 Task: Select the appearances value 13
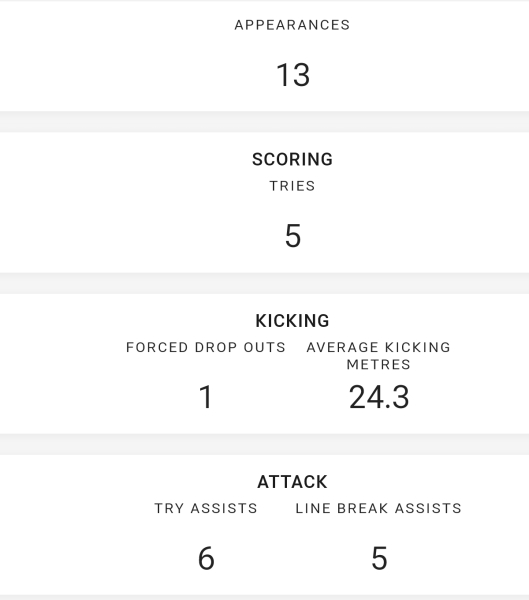coord(293,75)
